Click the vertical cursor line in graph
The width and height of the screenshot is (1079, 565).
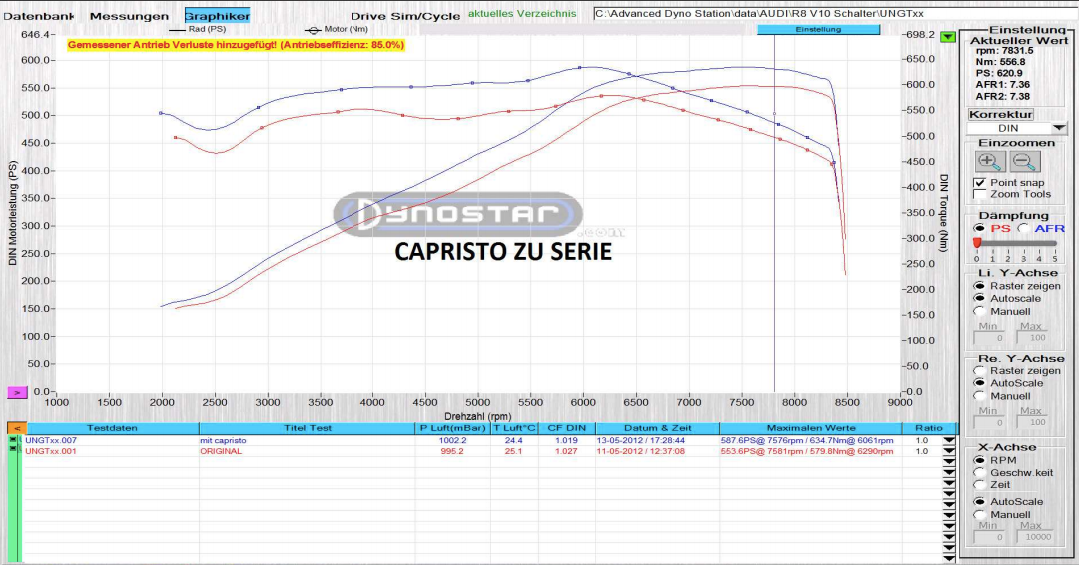(x=775, y=213)
